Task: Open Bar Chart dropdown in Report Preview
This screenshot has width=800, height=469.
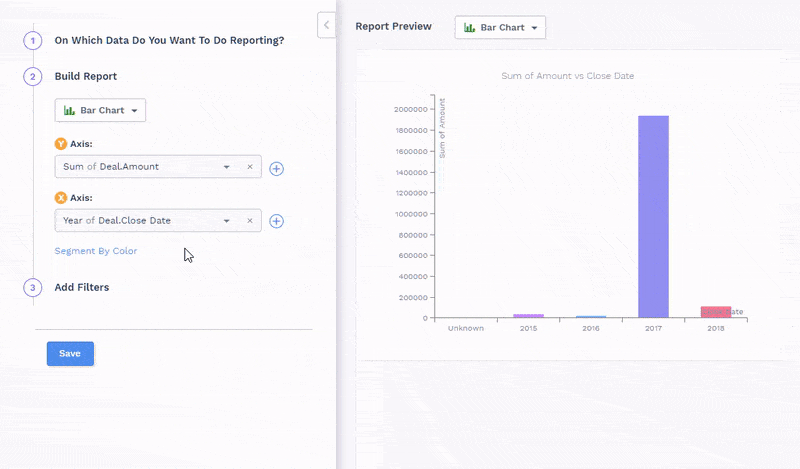Action: 500,27
